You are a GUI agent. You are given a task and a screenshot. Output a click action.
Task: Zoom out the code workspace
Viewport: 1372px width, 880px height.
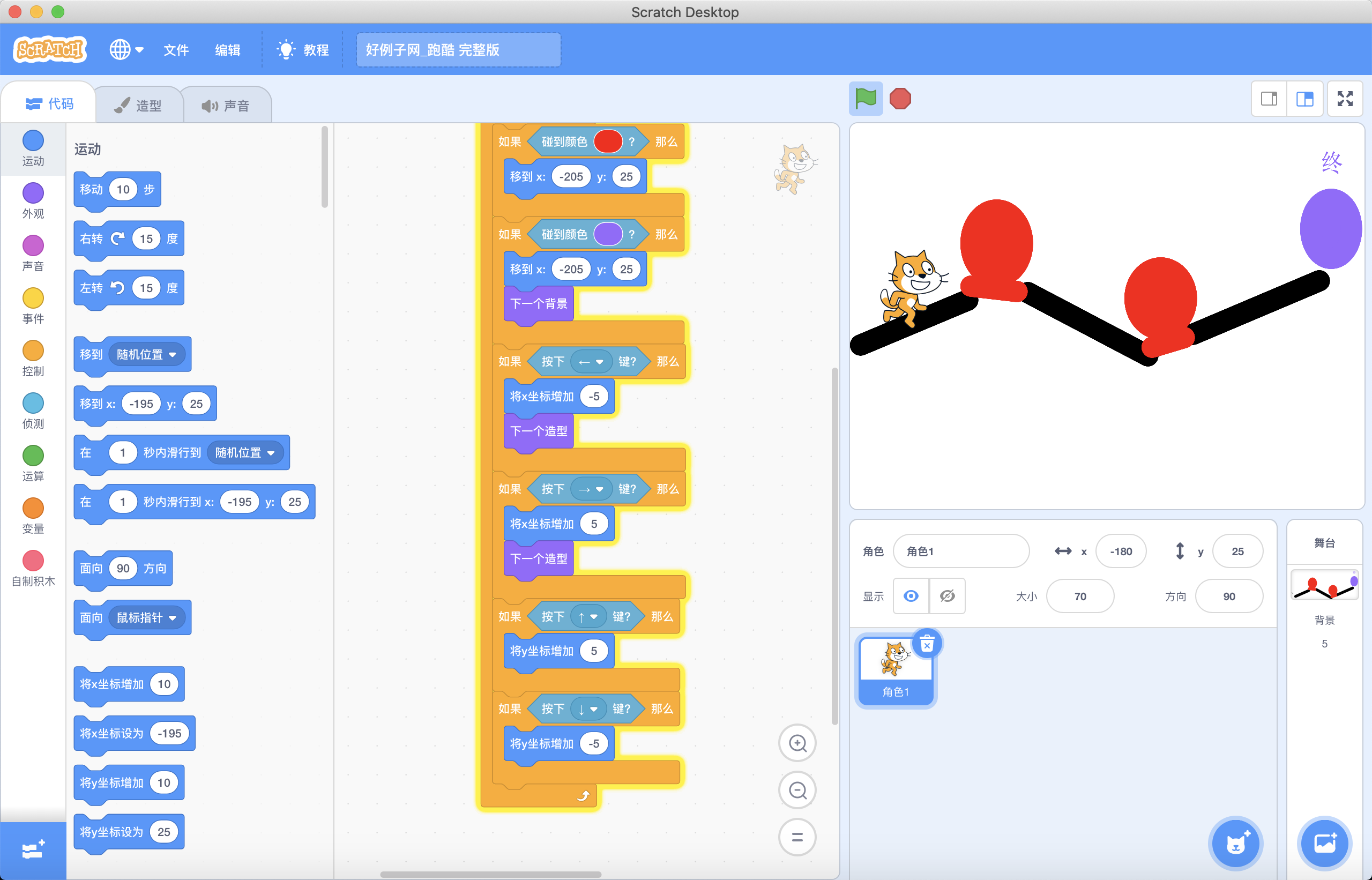tap(797, 790)
